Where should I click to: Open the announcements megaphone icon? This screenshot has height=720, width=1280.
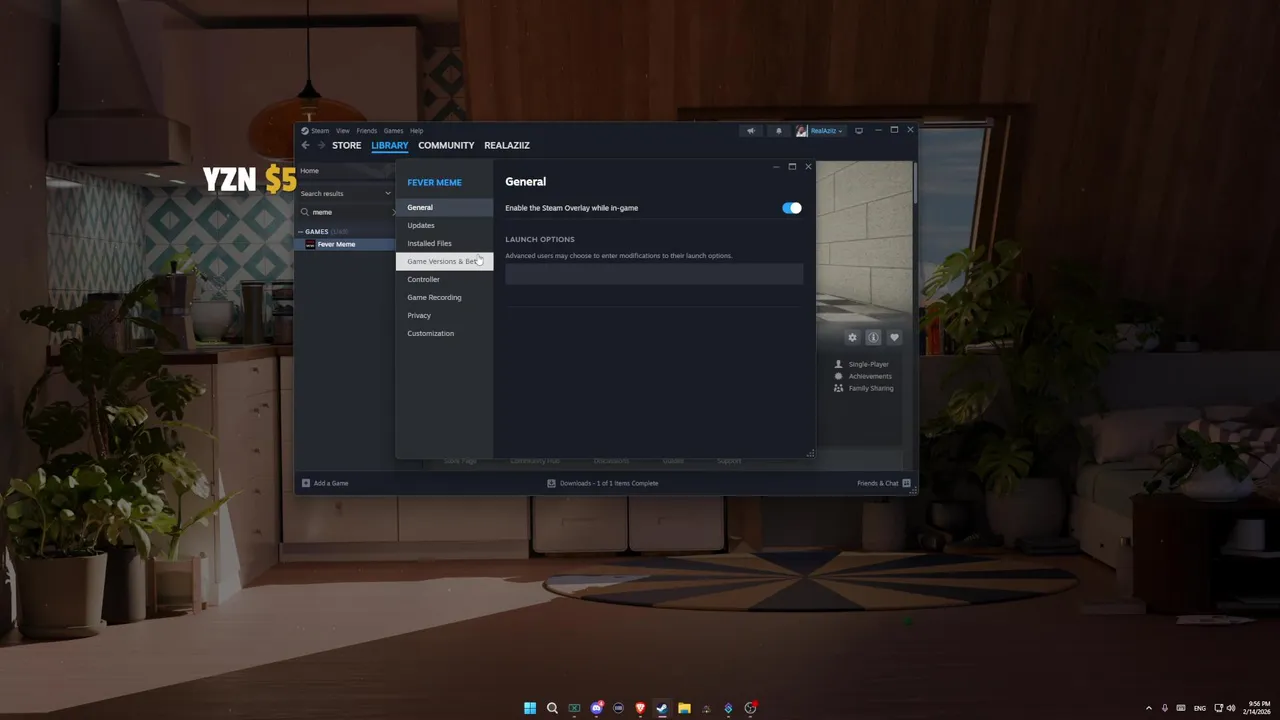tap(751, 131)
